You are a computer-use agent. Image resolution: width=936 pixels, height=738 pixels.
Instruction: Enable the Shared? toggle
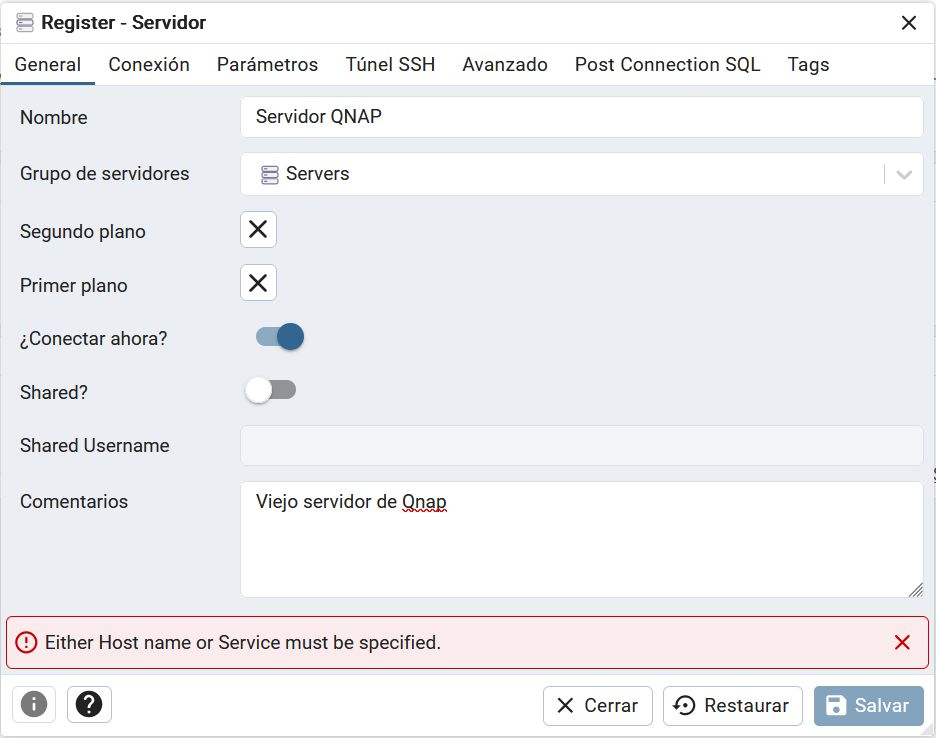point(271,390)
